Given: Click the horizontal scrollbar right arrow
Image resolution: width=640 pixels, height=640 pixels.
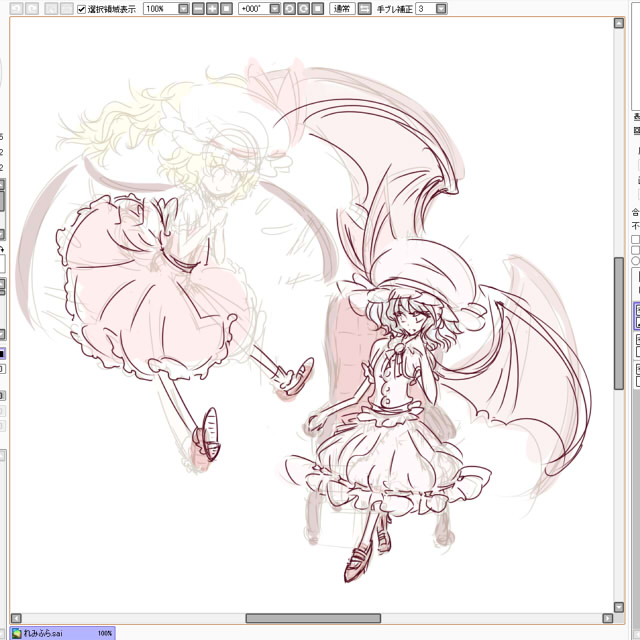Looking at the screenshot, I should pyautogui.click(x=608, y=618).
